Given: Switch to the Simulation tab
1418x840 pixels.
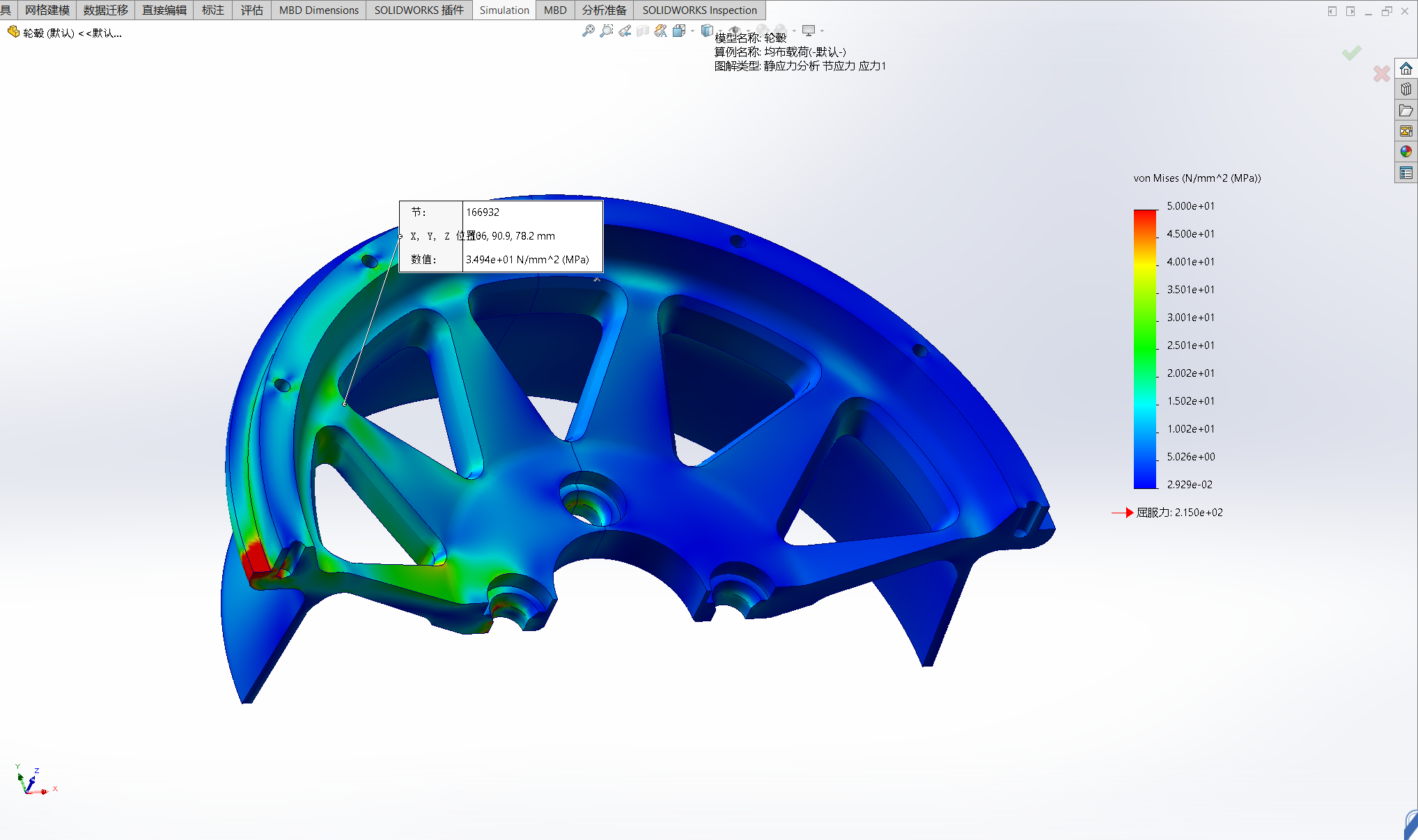Looking at the screenshot, I should 504,10.
